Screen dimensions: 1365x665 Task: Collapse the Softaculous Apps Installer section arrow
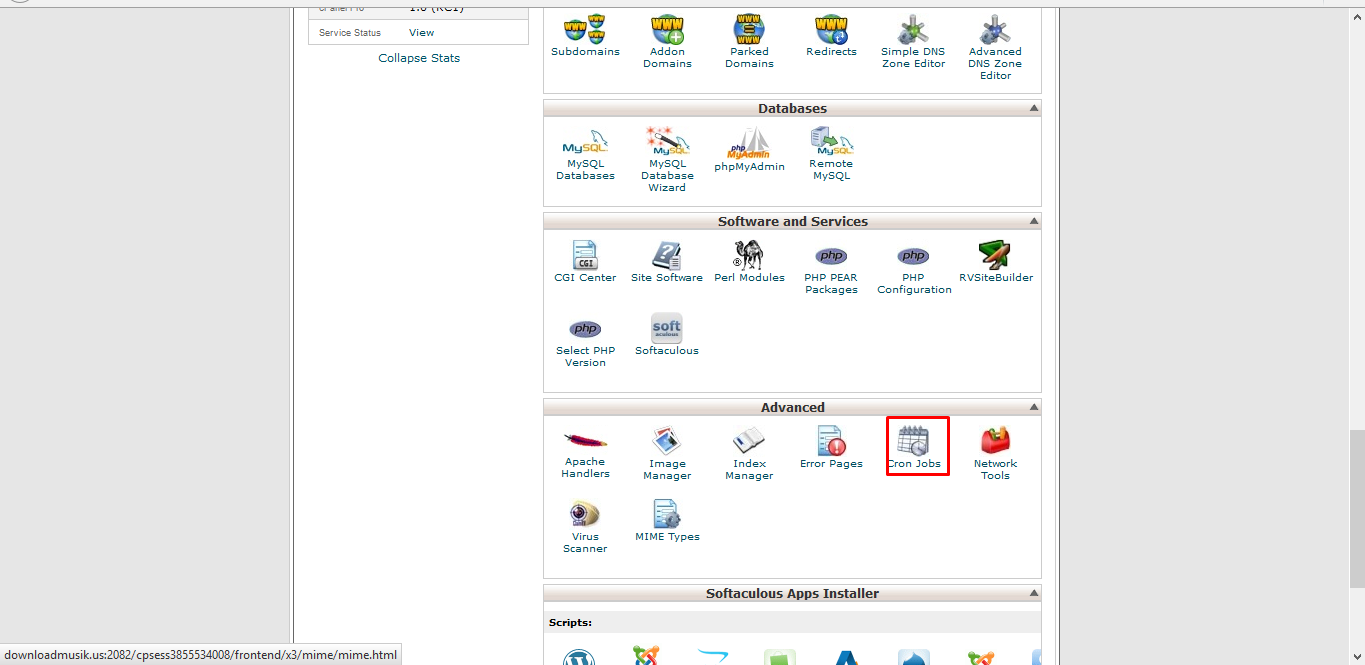1033,593
